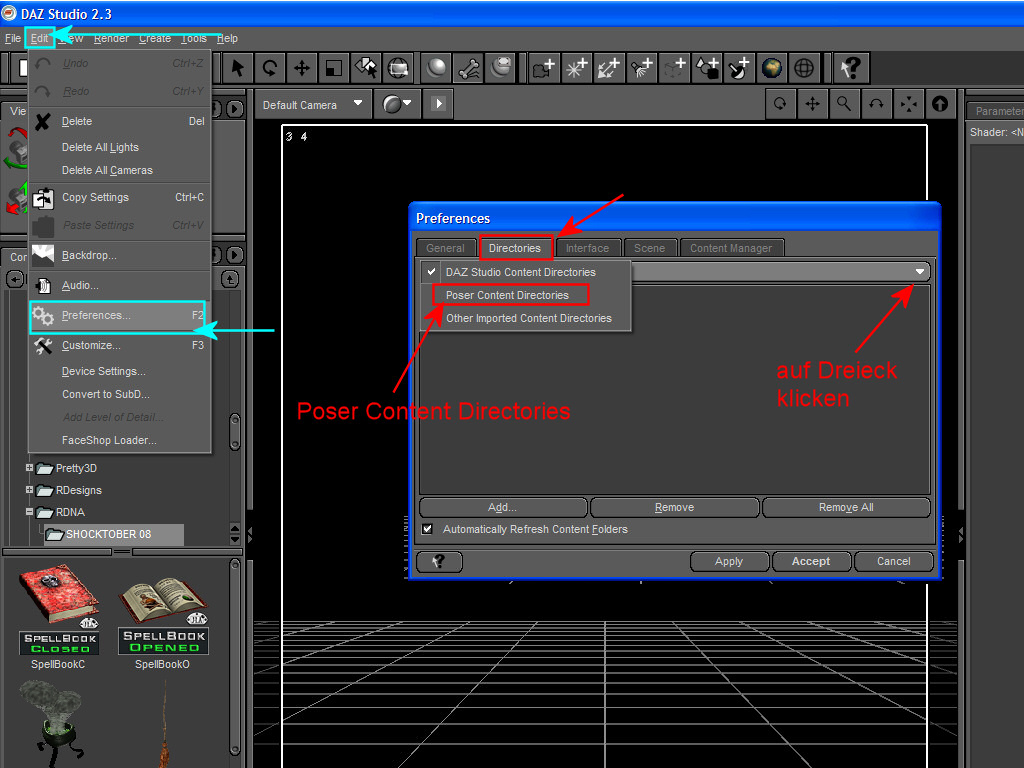Create a new camera with the toolbar icon

point(544,68)
